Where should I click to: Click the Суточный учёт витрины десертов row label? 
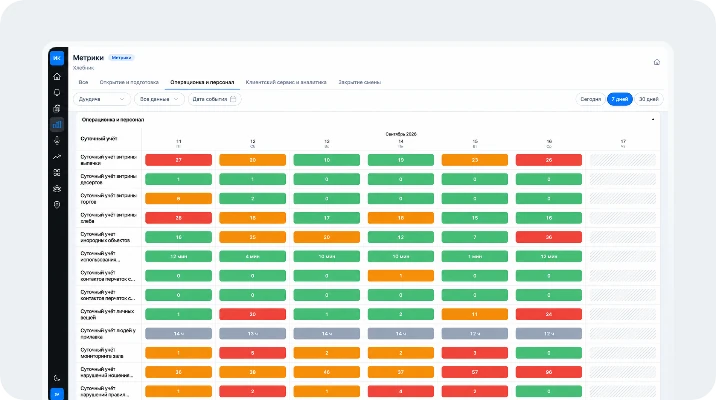point(109,179)
